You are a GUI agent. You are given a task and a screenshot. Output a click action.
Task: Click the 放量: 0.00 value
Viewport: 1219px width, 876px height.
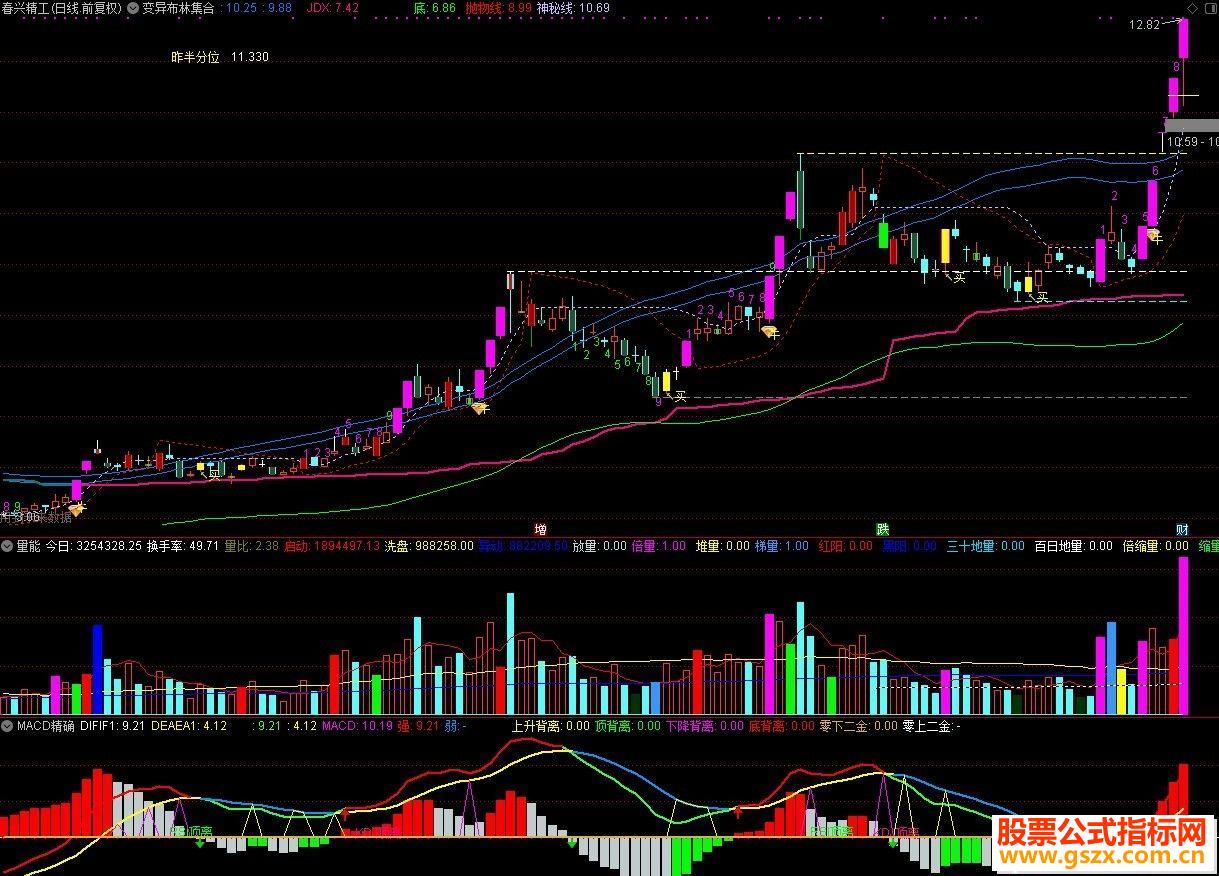pos(599,546)
